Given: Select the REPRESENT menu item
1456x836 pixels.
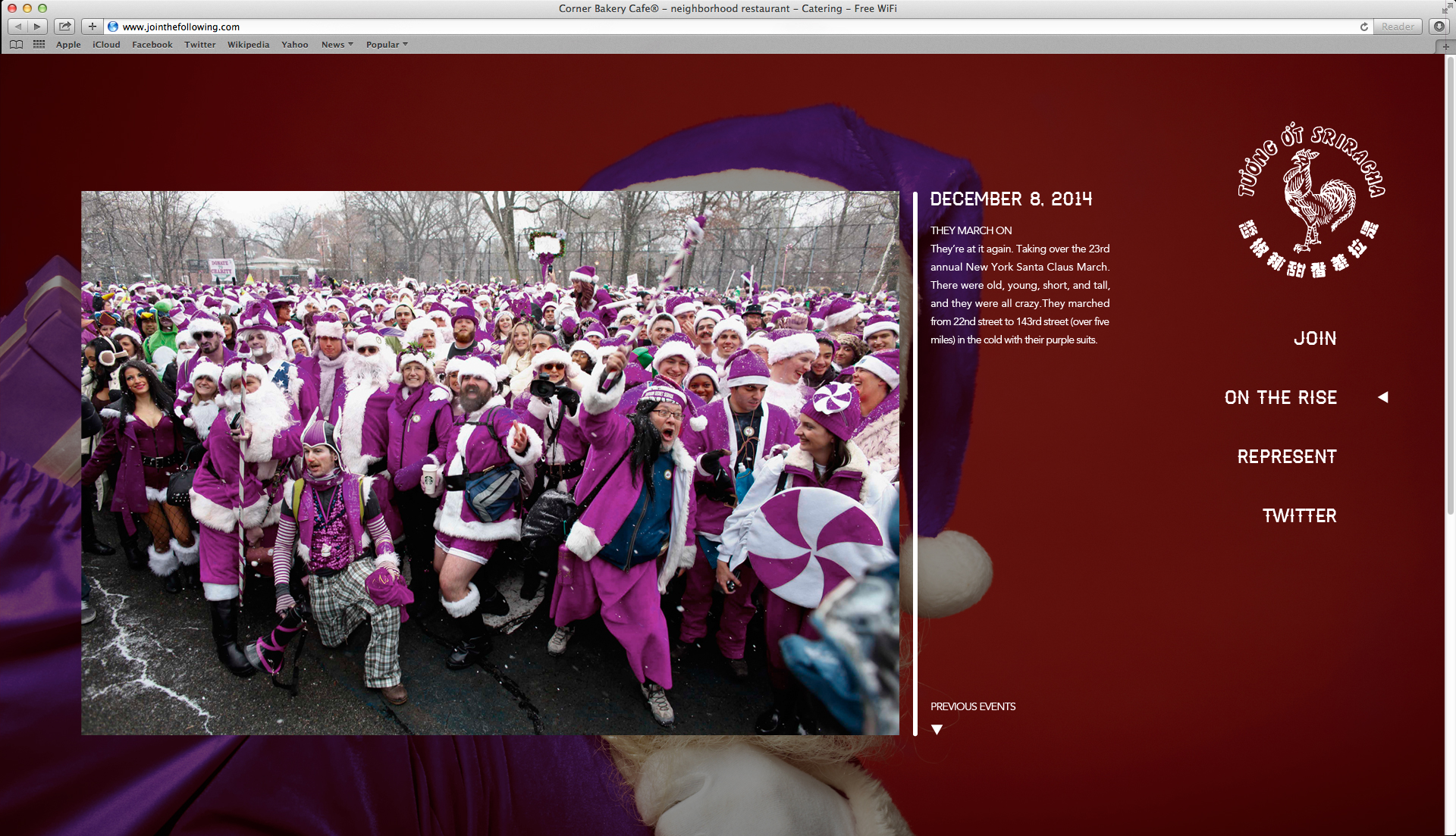Looking at the screenshot, I should point(1287,457).
